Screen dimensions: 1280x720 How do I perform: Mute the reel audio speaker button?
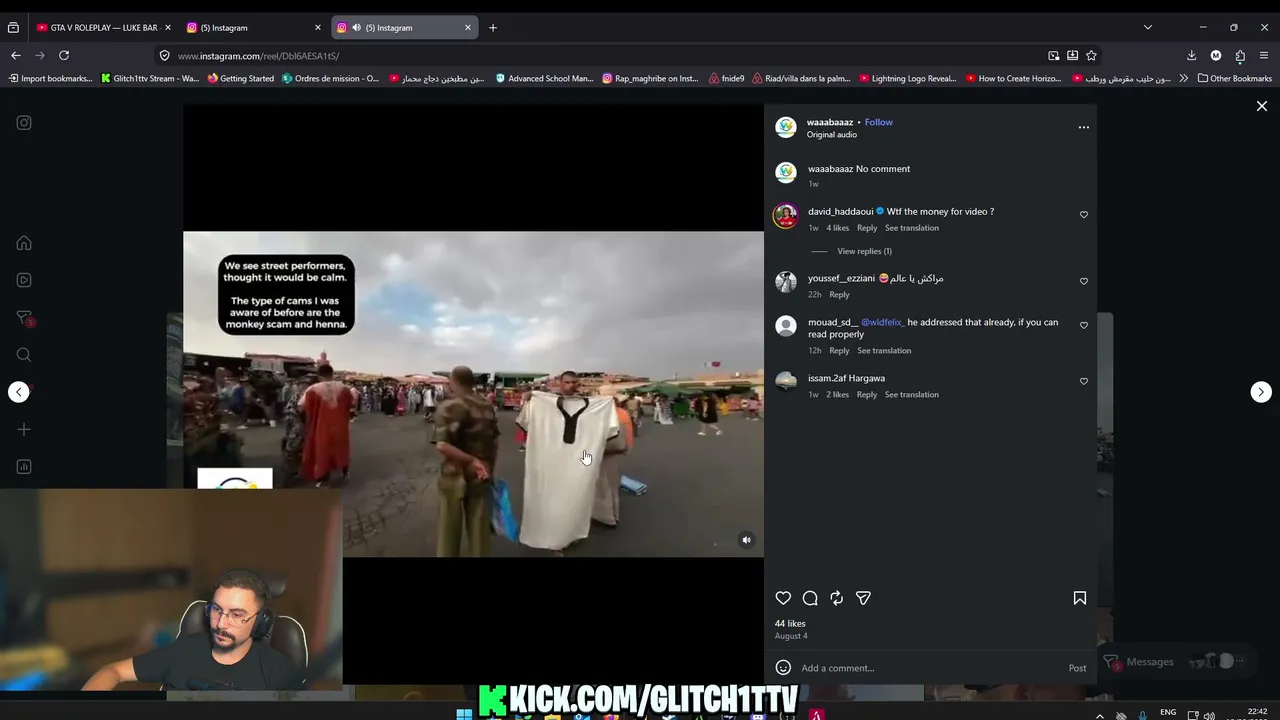(x=746, y=540)
